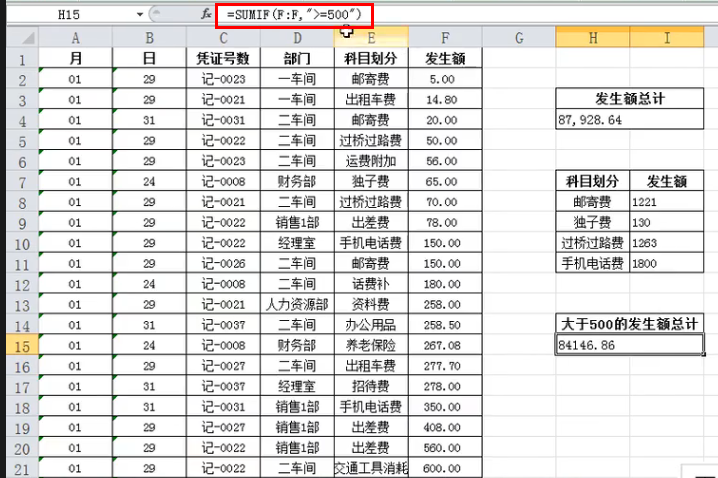Click the Name Box showing H15
Screen dimensions: 718x478
tap(68, 16)
